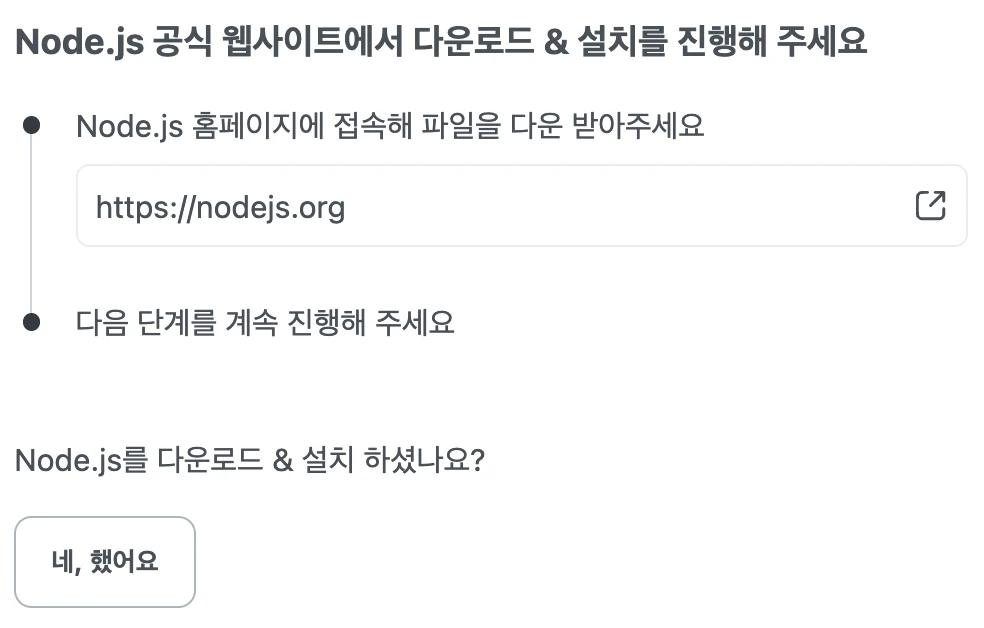This screenshot has width=984, height=628.
Task: Select the second step bullet marker
Action: pyautogui.click(x=31, y=322)
